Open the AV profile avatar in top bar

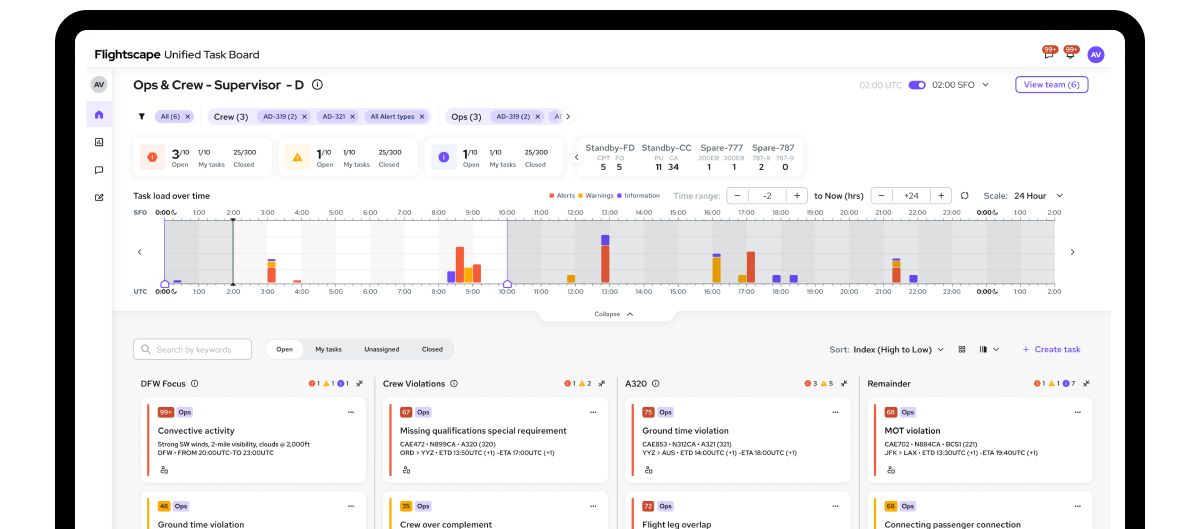point(1096,55)
